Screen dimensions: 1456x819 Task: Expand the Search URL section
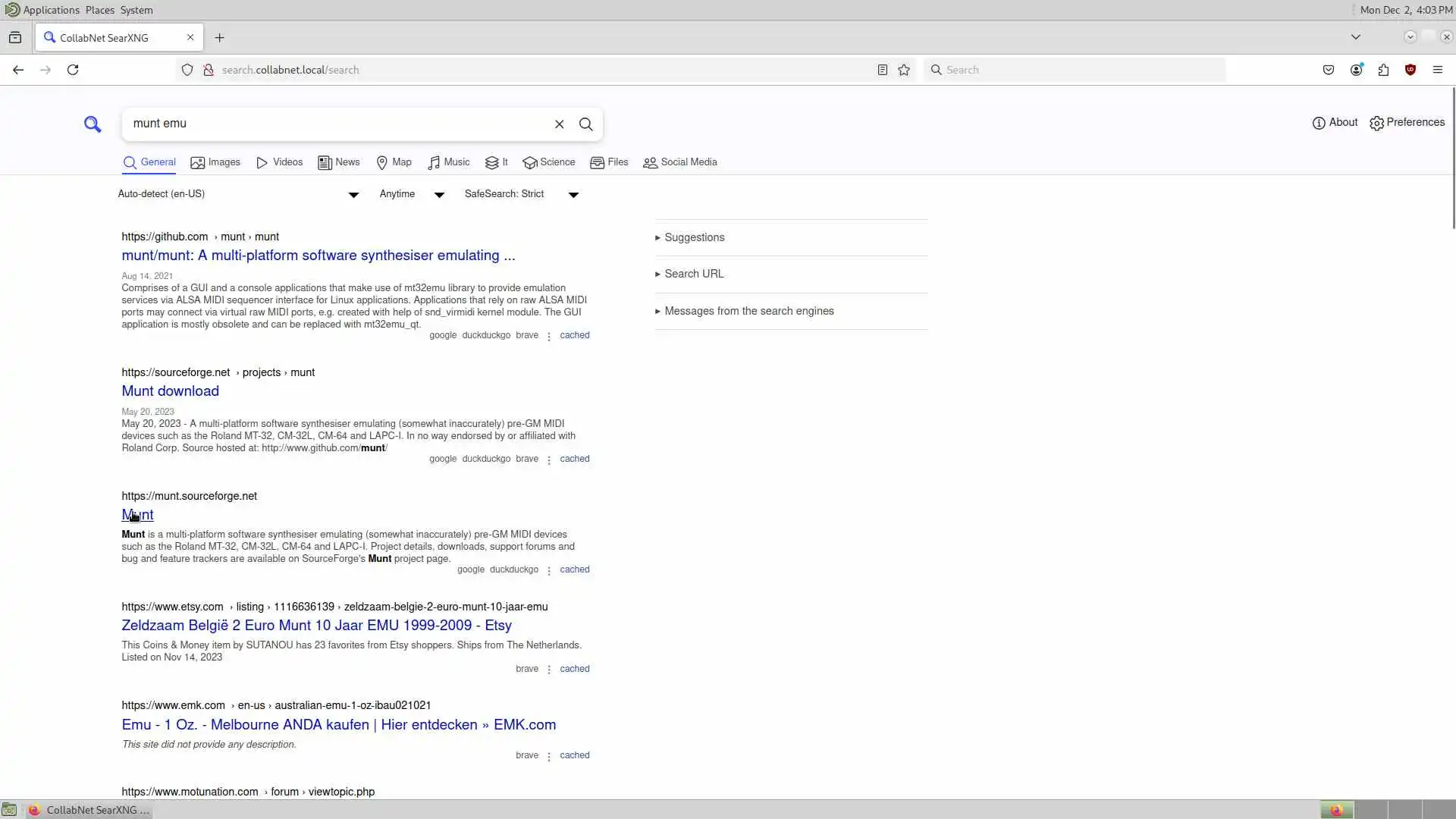click(693, 274)
